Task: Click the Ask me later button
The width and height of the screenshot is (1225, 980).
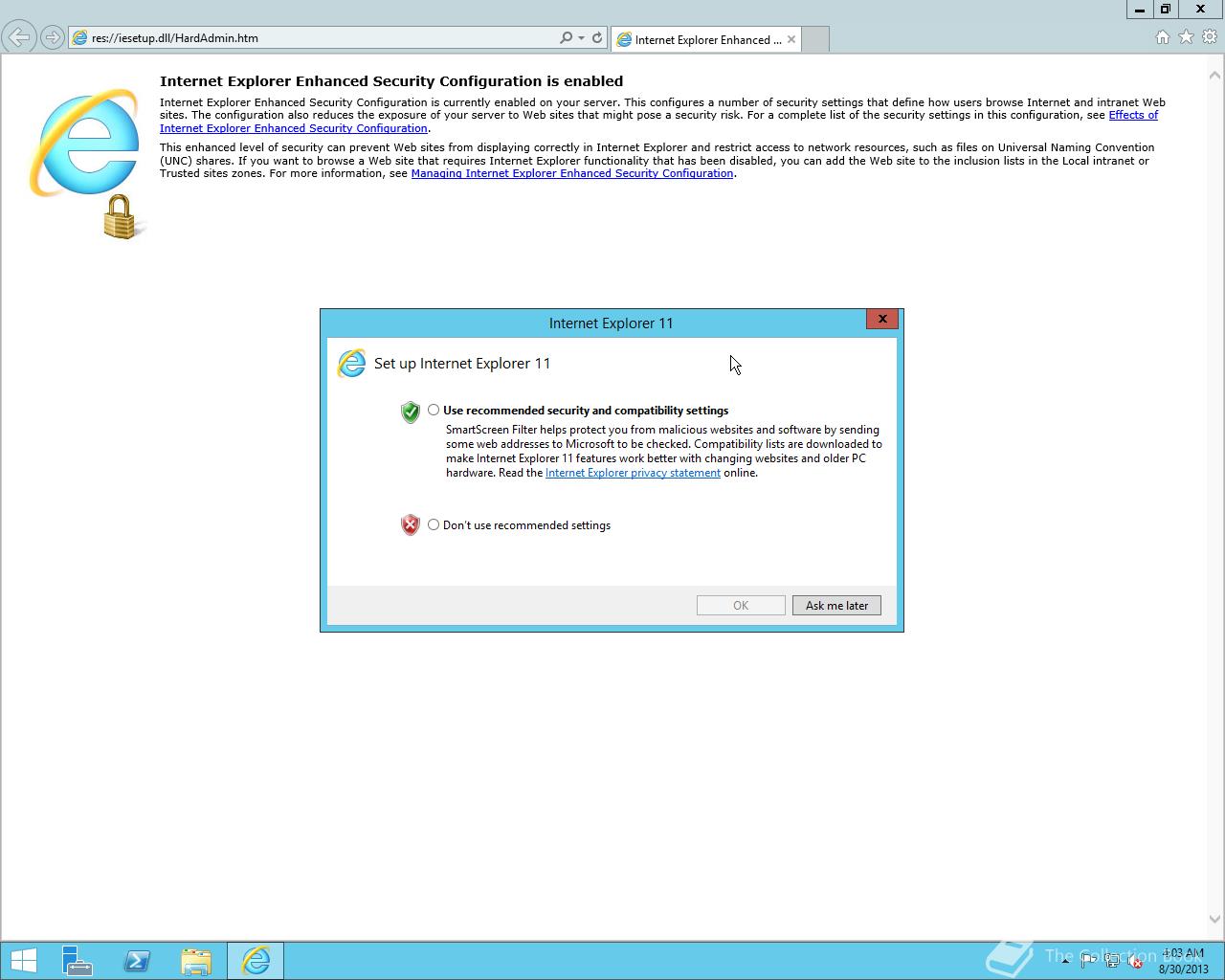Action: point(836,605)
